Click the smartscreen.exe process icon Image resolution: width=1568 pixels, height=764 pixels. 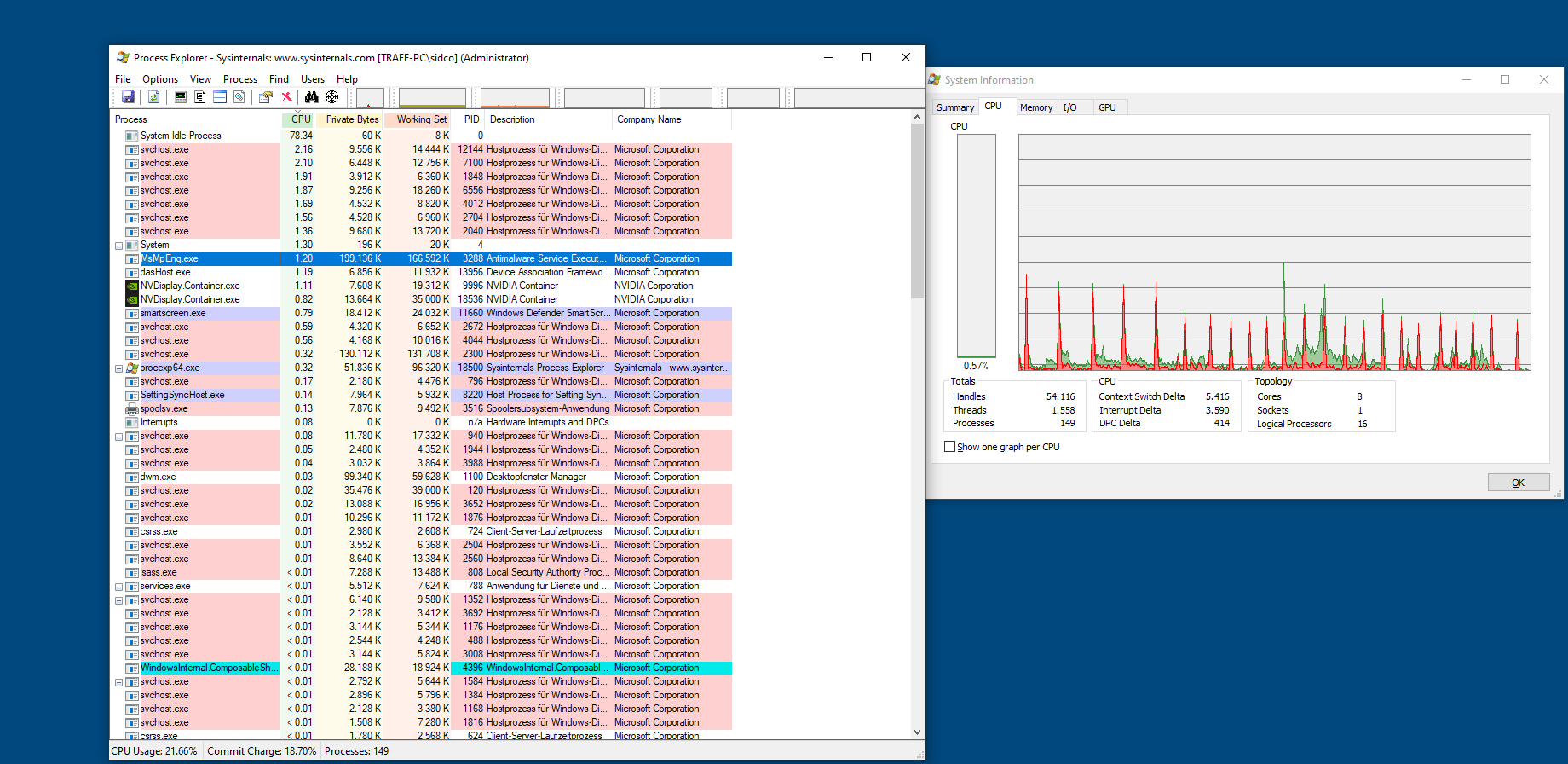[x=132, y=314]
